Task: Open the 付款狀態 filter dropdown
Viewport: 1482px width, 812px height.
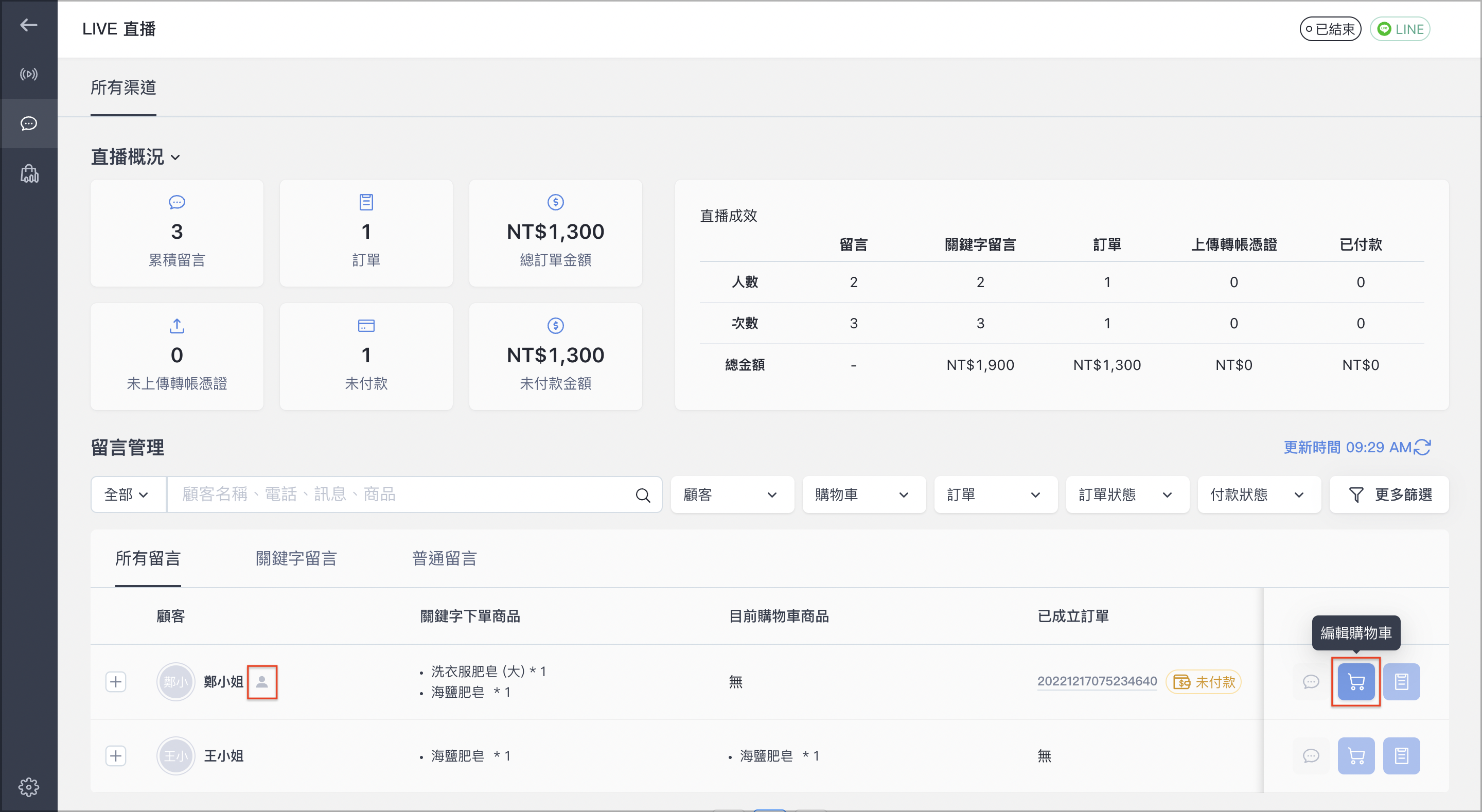Action: [x=1259, y=495]
